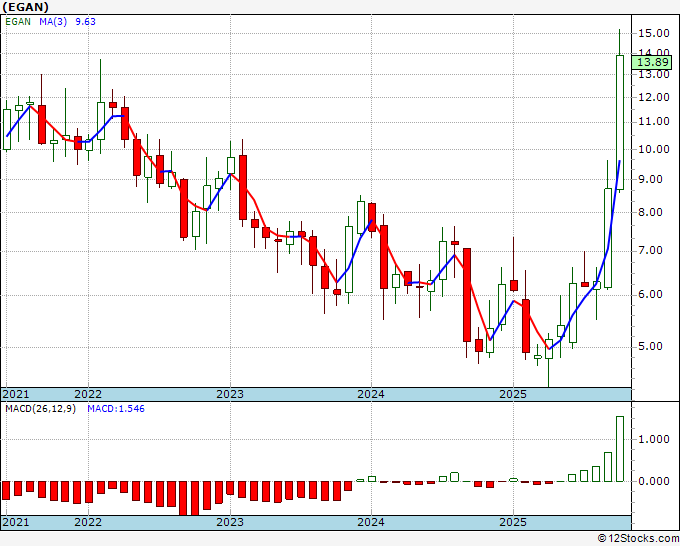Screen dimensions: 680x546
Task: Click the 0.000 MACD axis label
Action: tap(656, 481)
